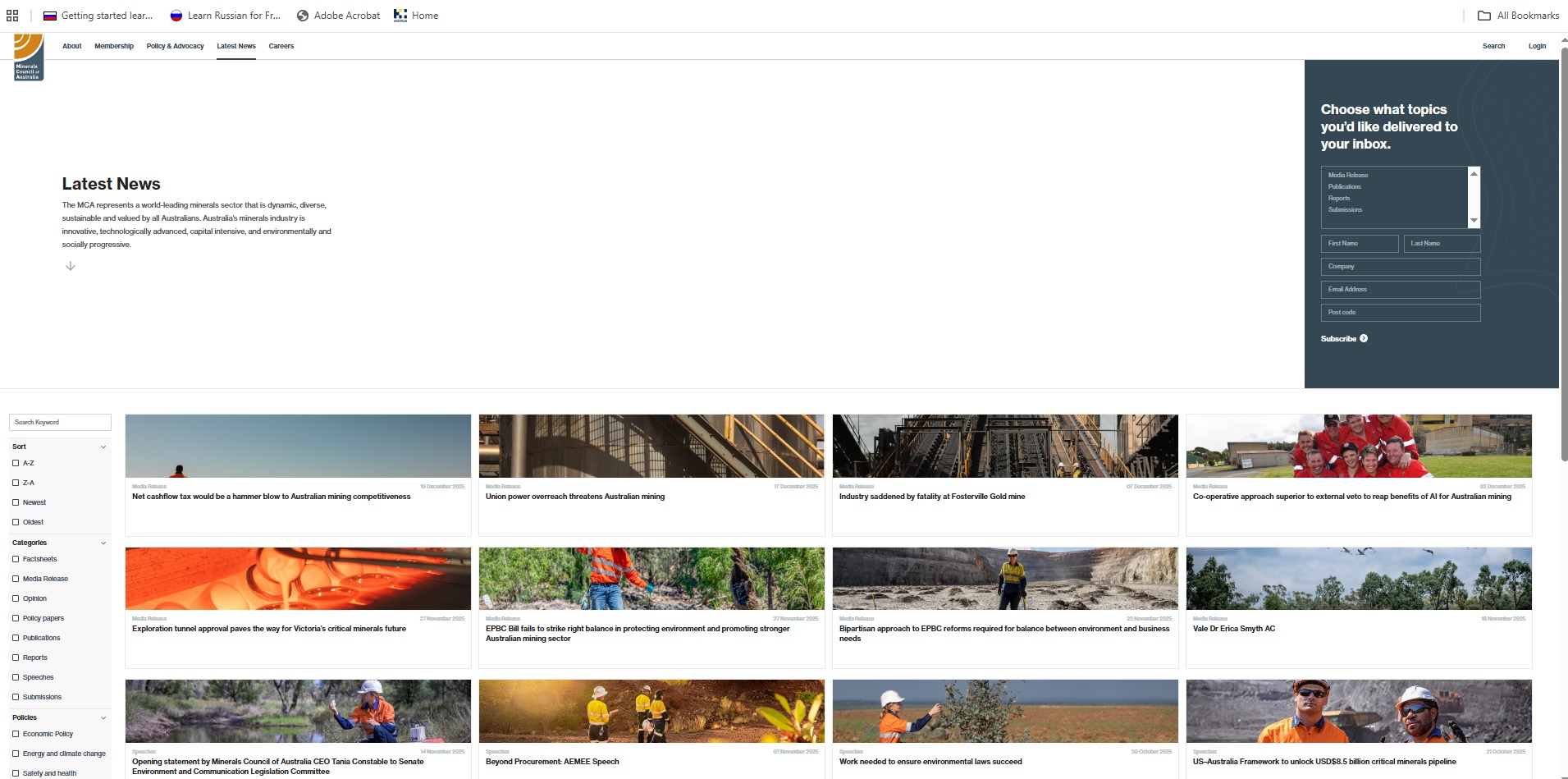The image size is (1568, 779).
Task: Go to the Careers nav item
Action: tap(281, 46)
